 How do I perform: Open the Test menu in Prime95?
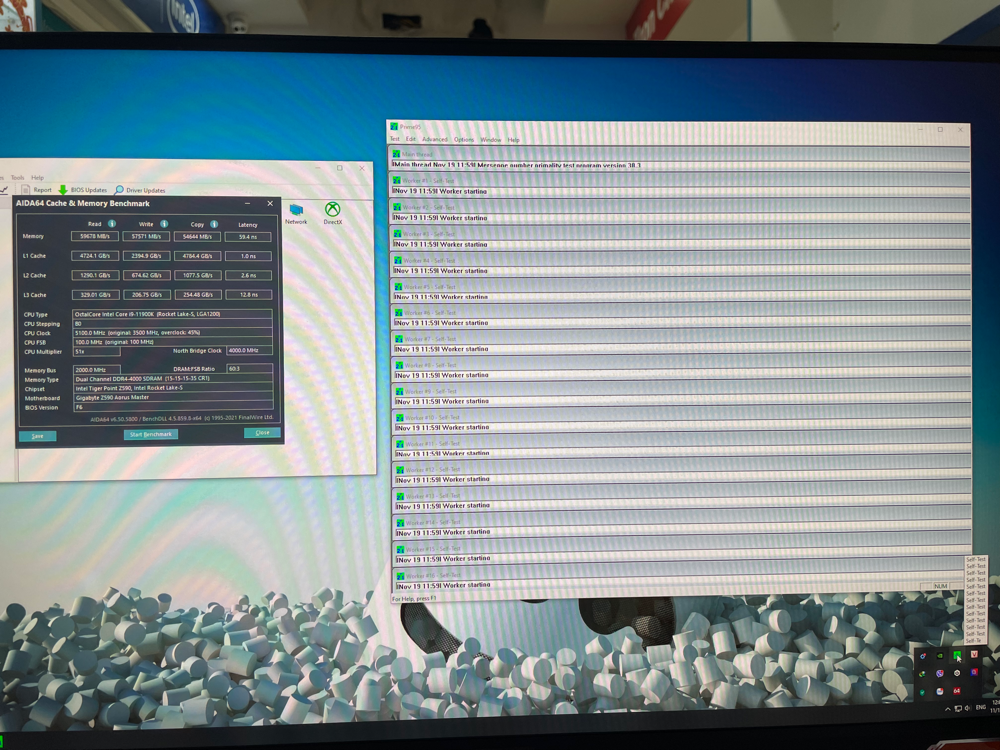[x=395, y=138]
